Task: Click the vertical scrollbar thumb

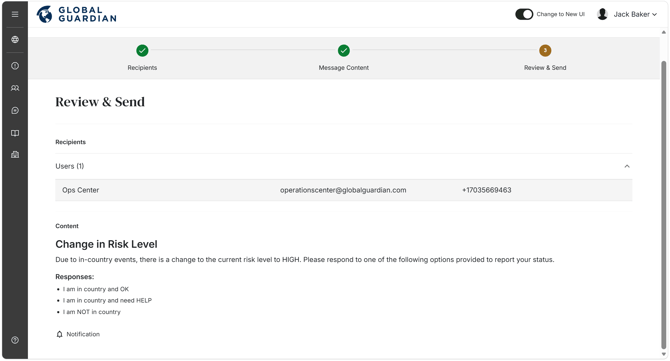Action: pyautogui.click(x=664, y=205)
